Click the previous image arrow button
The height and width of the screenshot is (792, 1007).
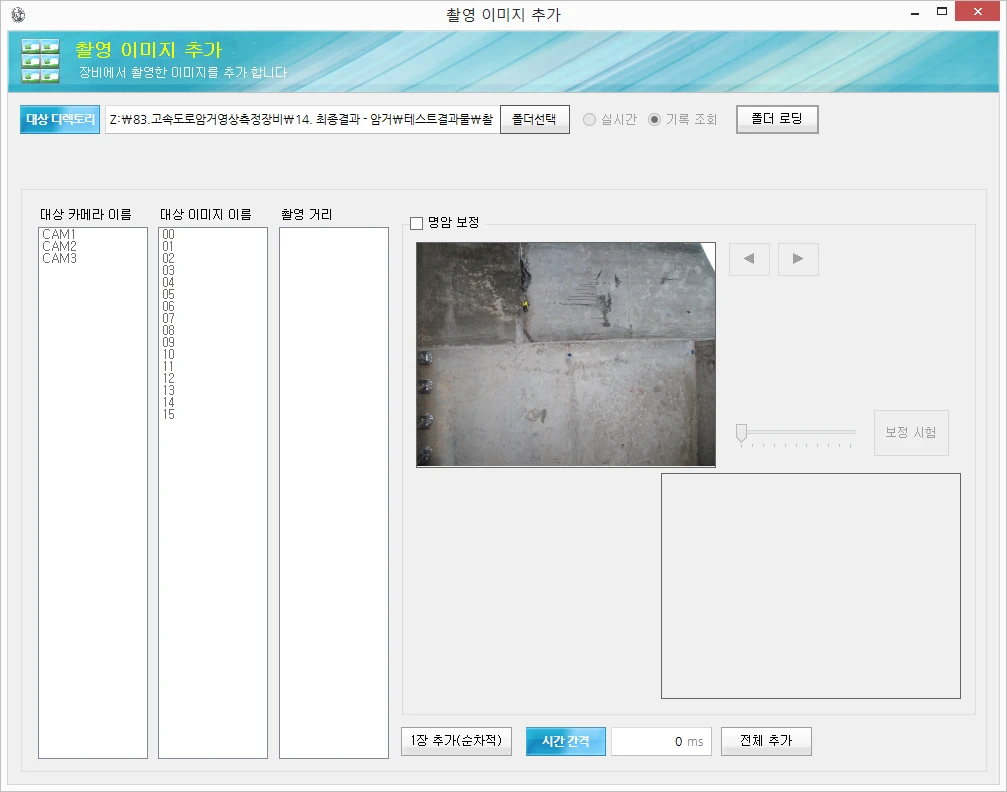pos(749,259)
